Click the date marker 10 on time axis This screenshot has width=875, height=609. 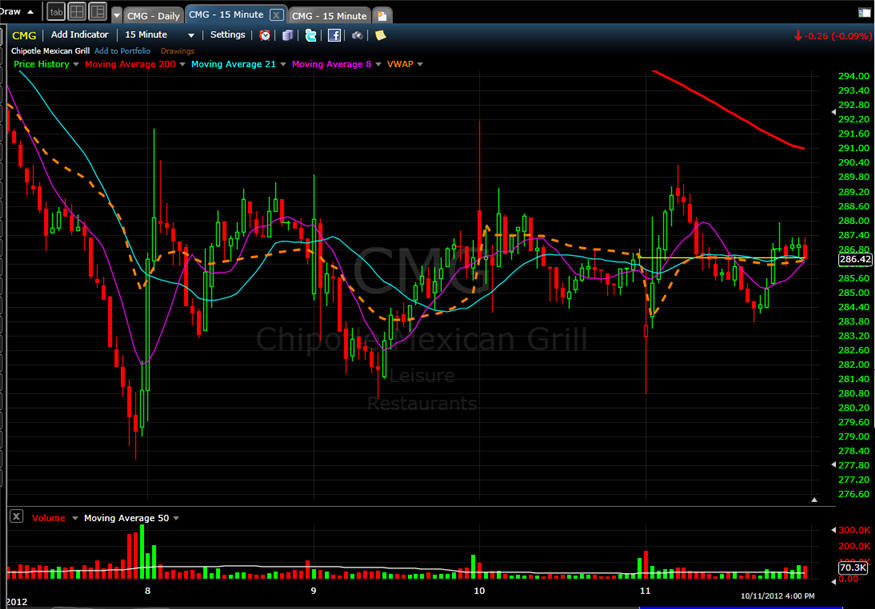pos(479,591)
